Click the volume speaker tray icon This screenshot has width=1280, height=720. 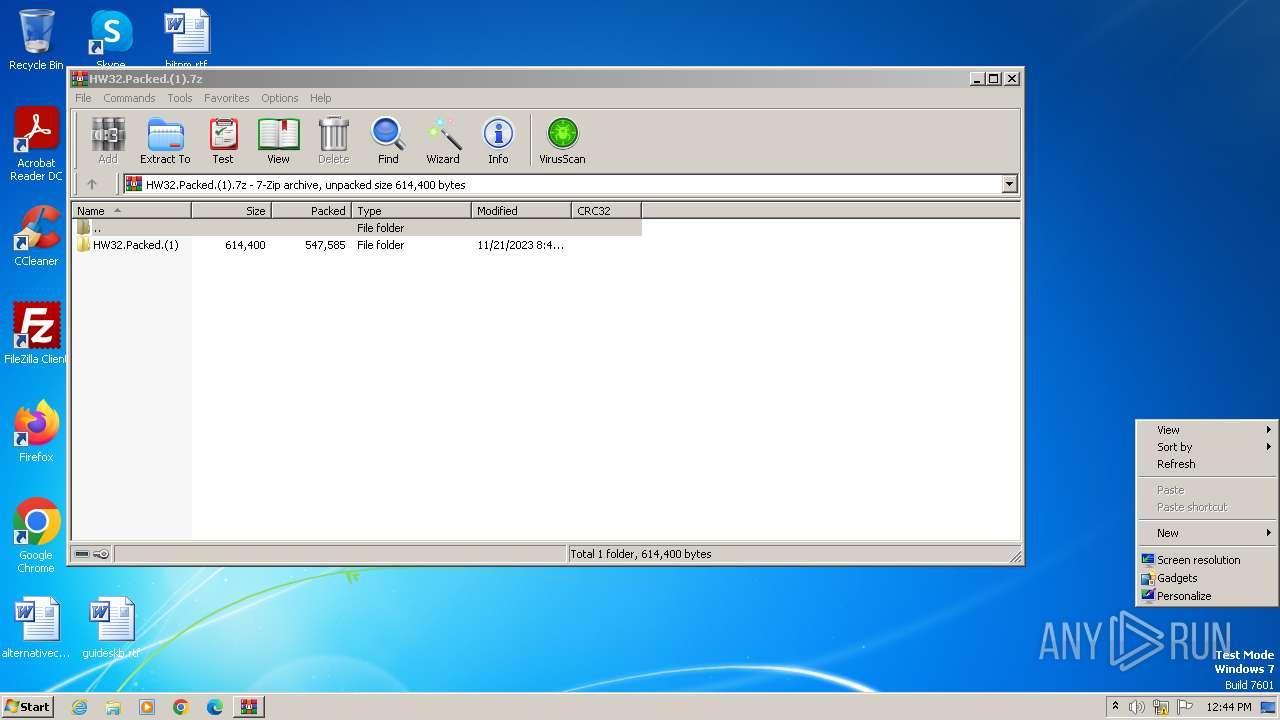pyautogui.click(x=1137, y=707)
